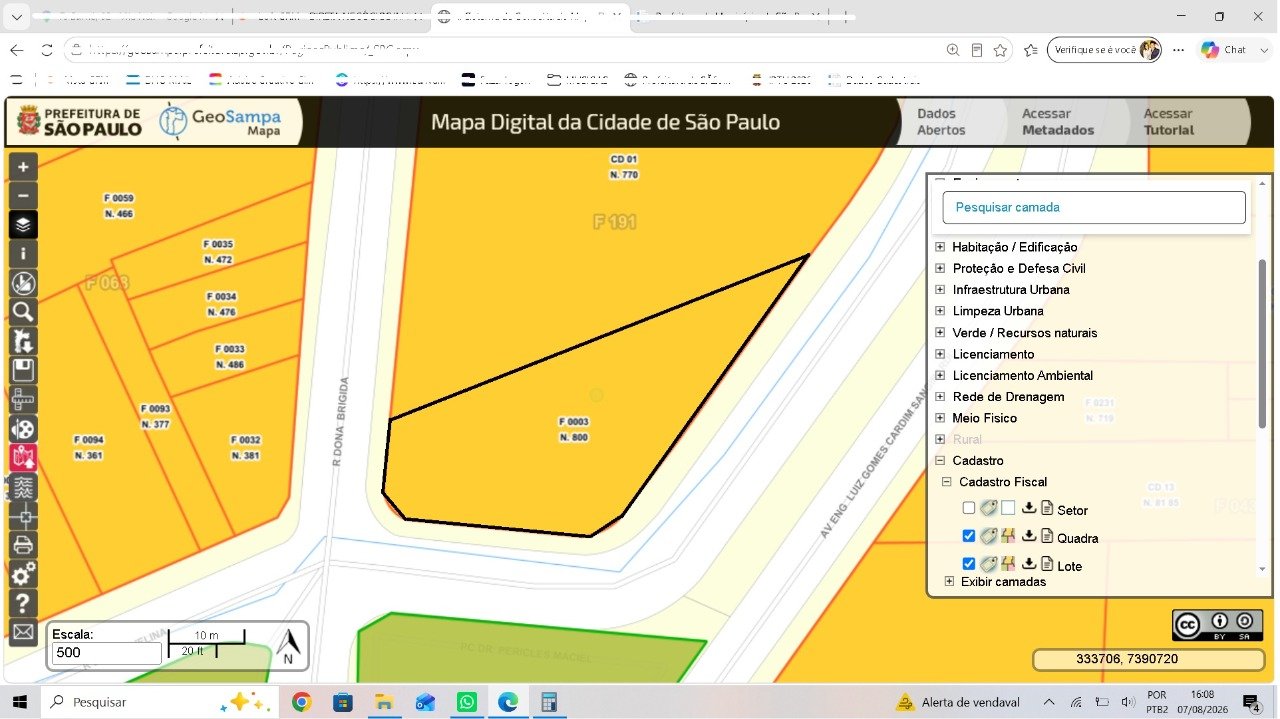The image size is (1280, 719).
Task: Zoom out with the minus map button
Action: tap(23, 196)
